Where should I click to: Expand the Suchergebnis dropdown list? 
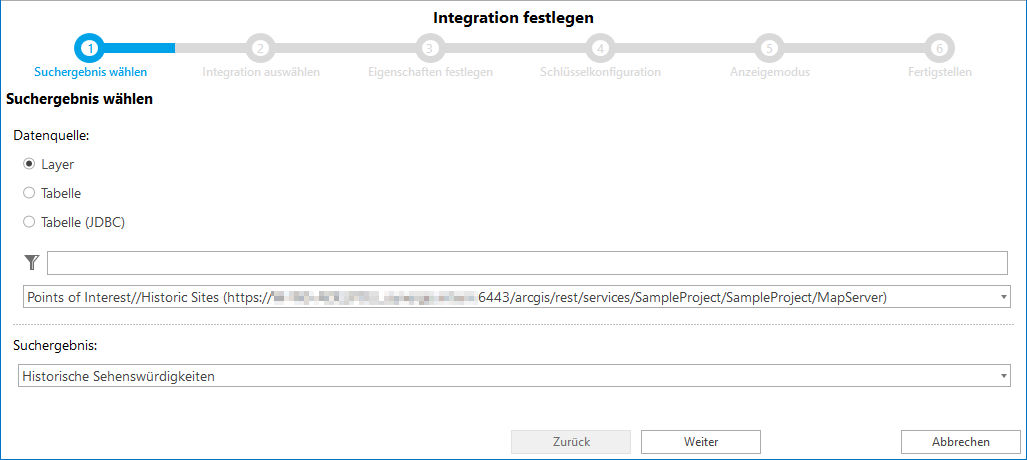[1002, 376]
